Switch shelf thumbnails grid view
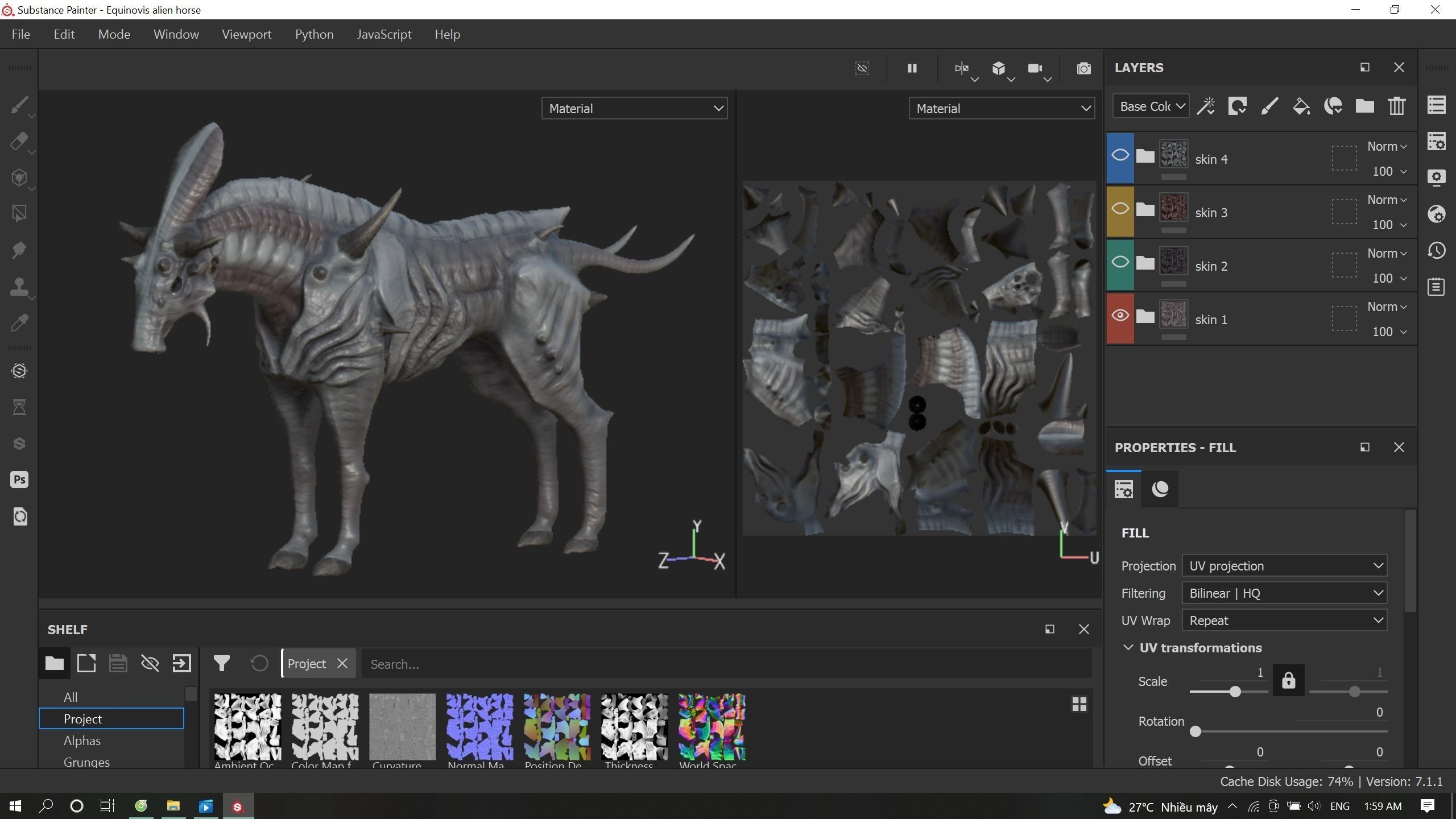The height and width of the screenshot is (819, 1456). [x=1079, y=704]
